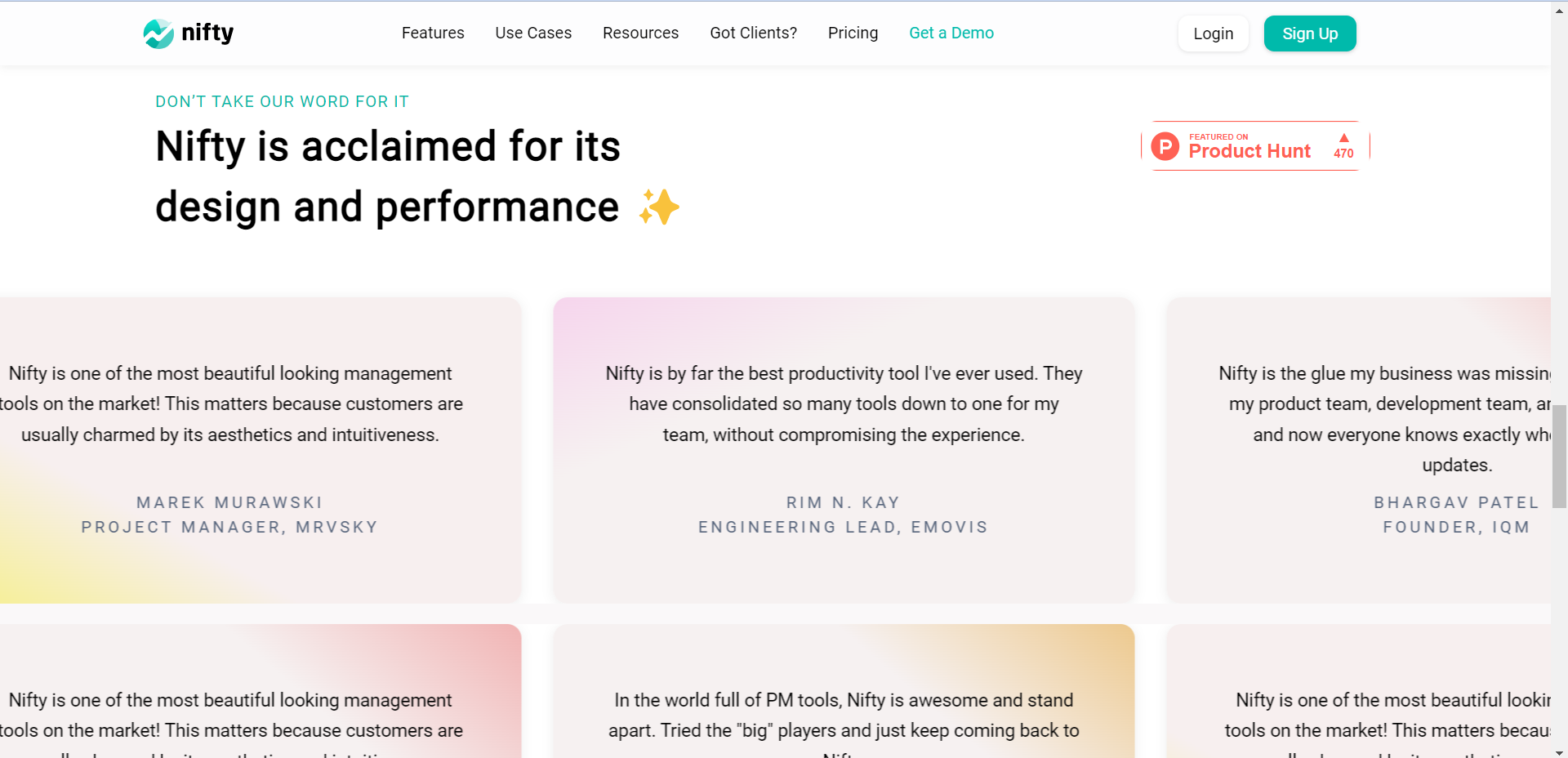
Task: Expand the Use Cases menu
Action: [532, 33]
